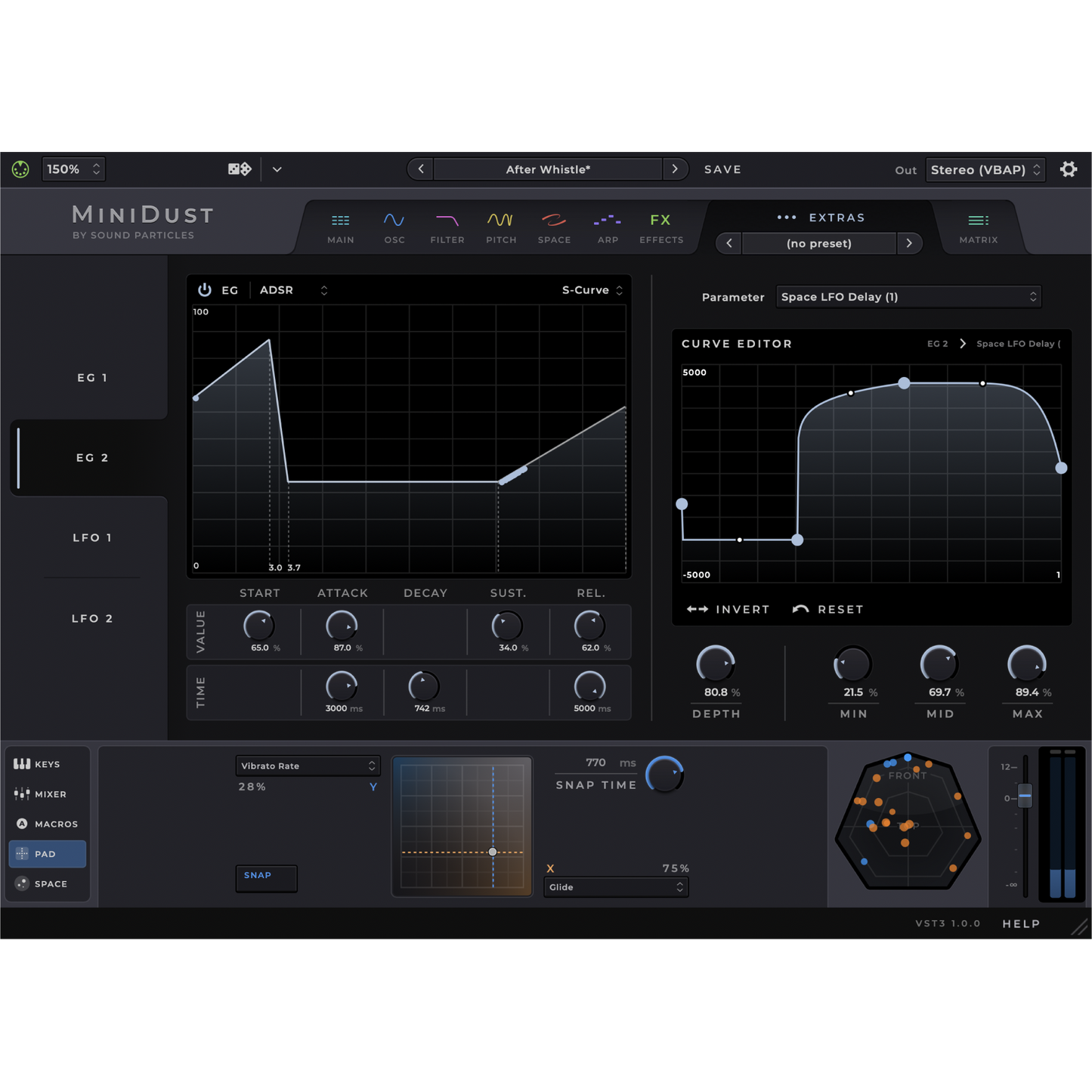The image size is (1092, 1092).
Task: Switch to the LFO 1 tab
Action: (91, 538)
